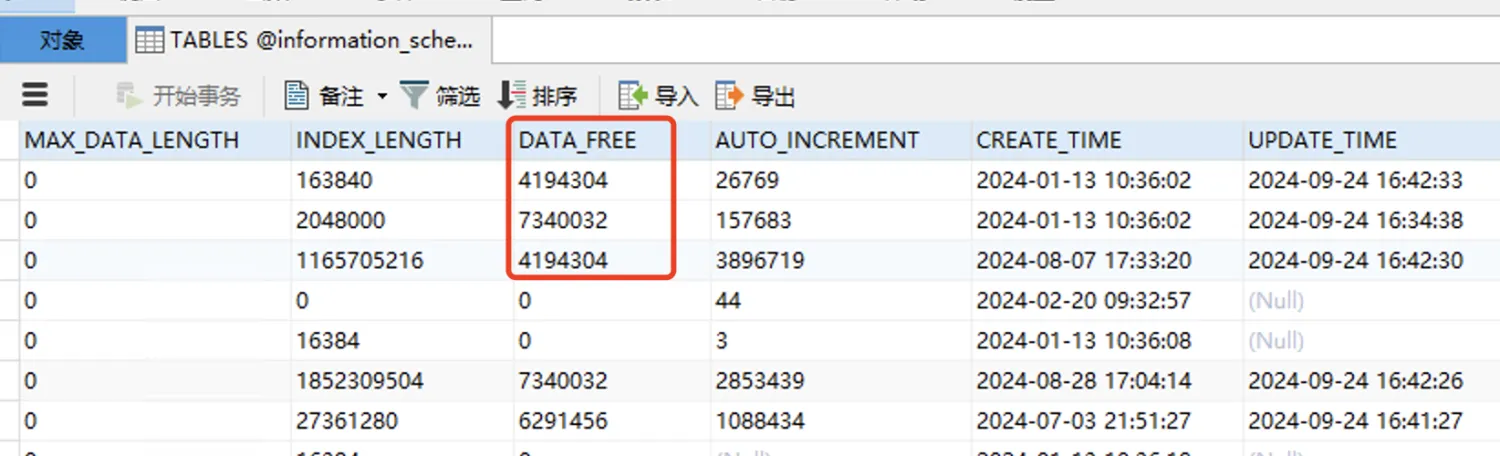This screenshot has height=456, width=1500.
Task: Click the Begin Transaction (开始事务) button
Action: [x=179, y=96]
